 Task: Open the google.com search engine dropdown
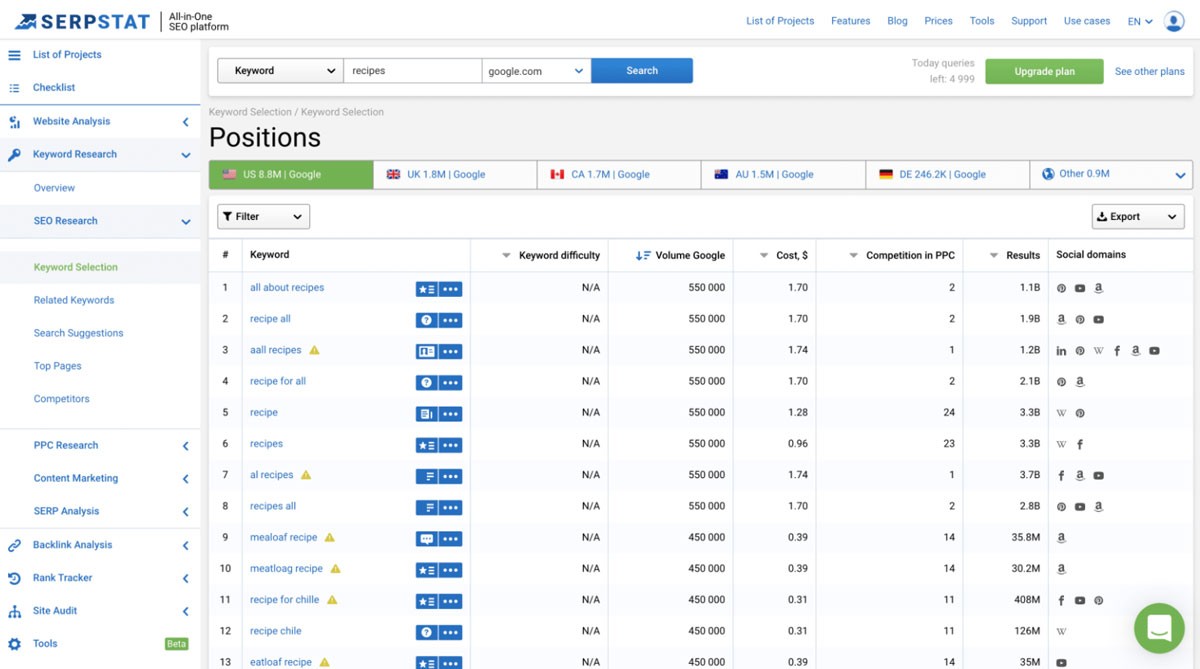535,70
